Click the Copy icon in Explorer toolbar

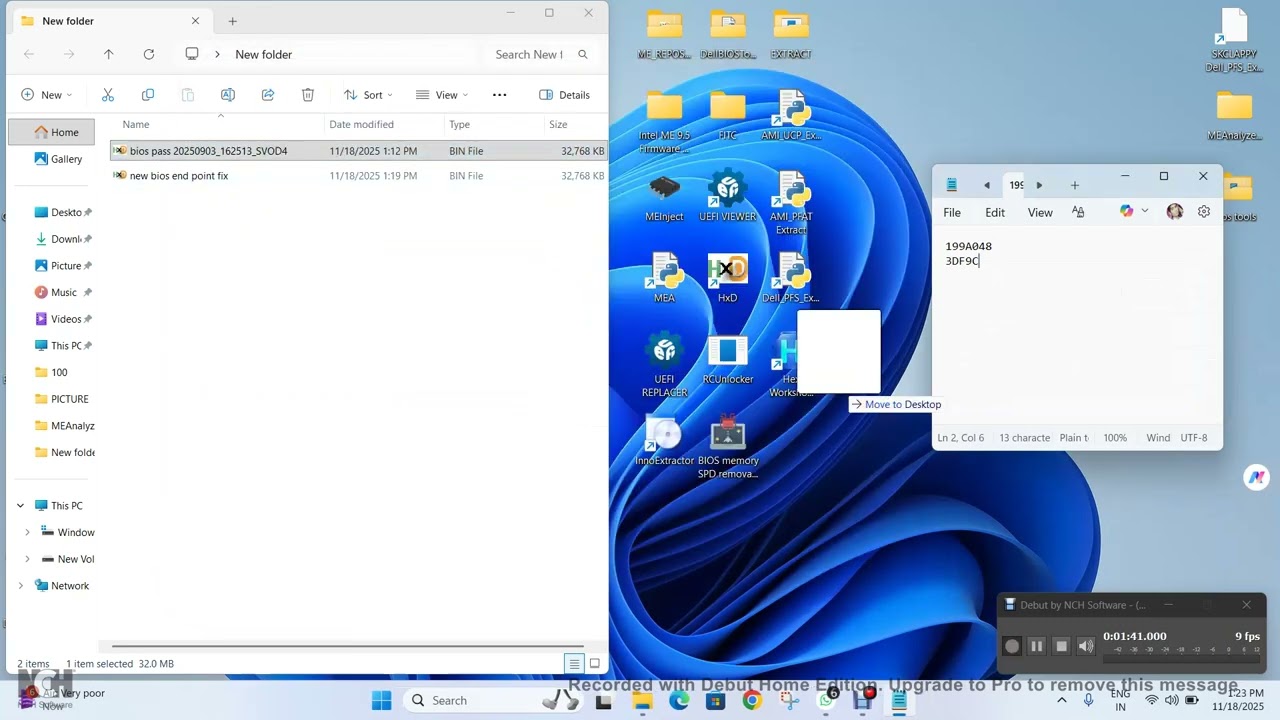(x=148, y=95)
